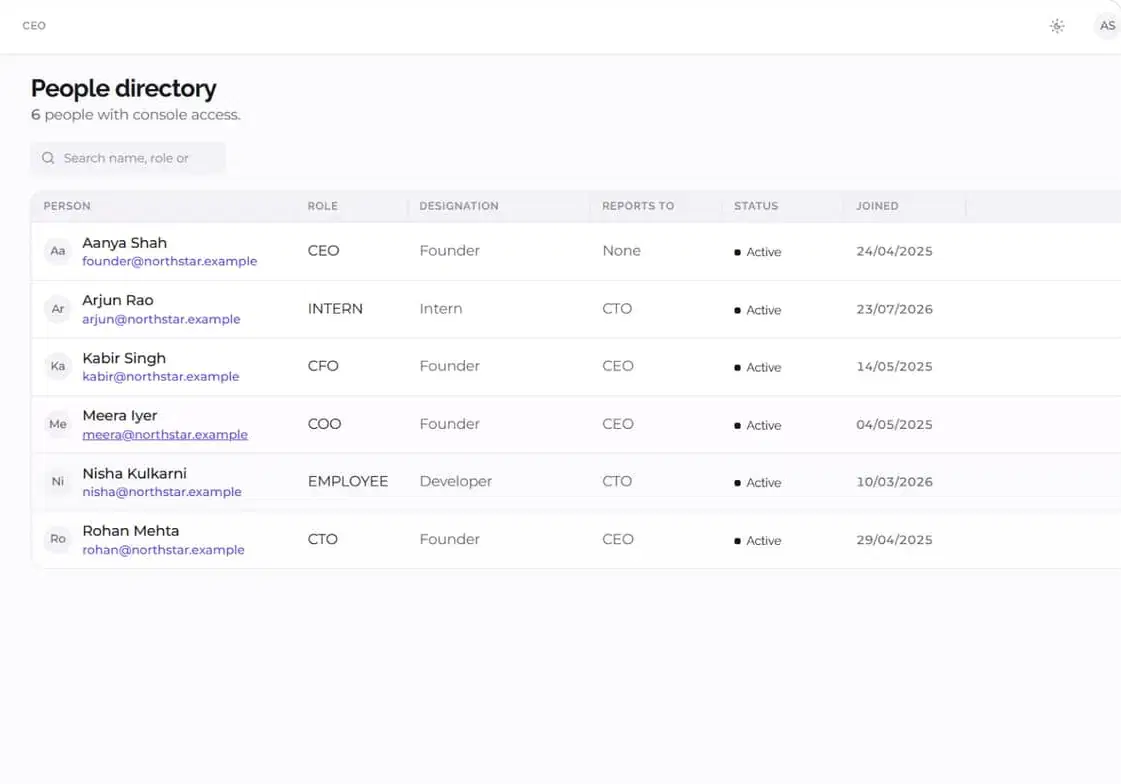
Task: Click joined date 14/05/2025
Action: pos(894,367)
